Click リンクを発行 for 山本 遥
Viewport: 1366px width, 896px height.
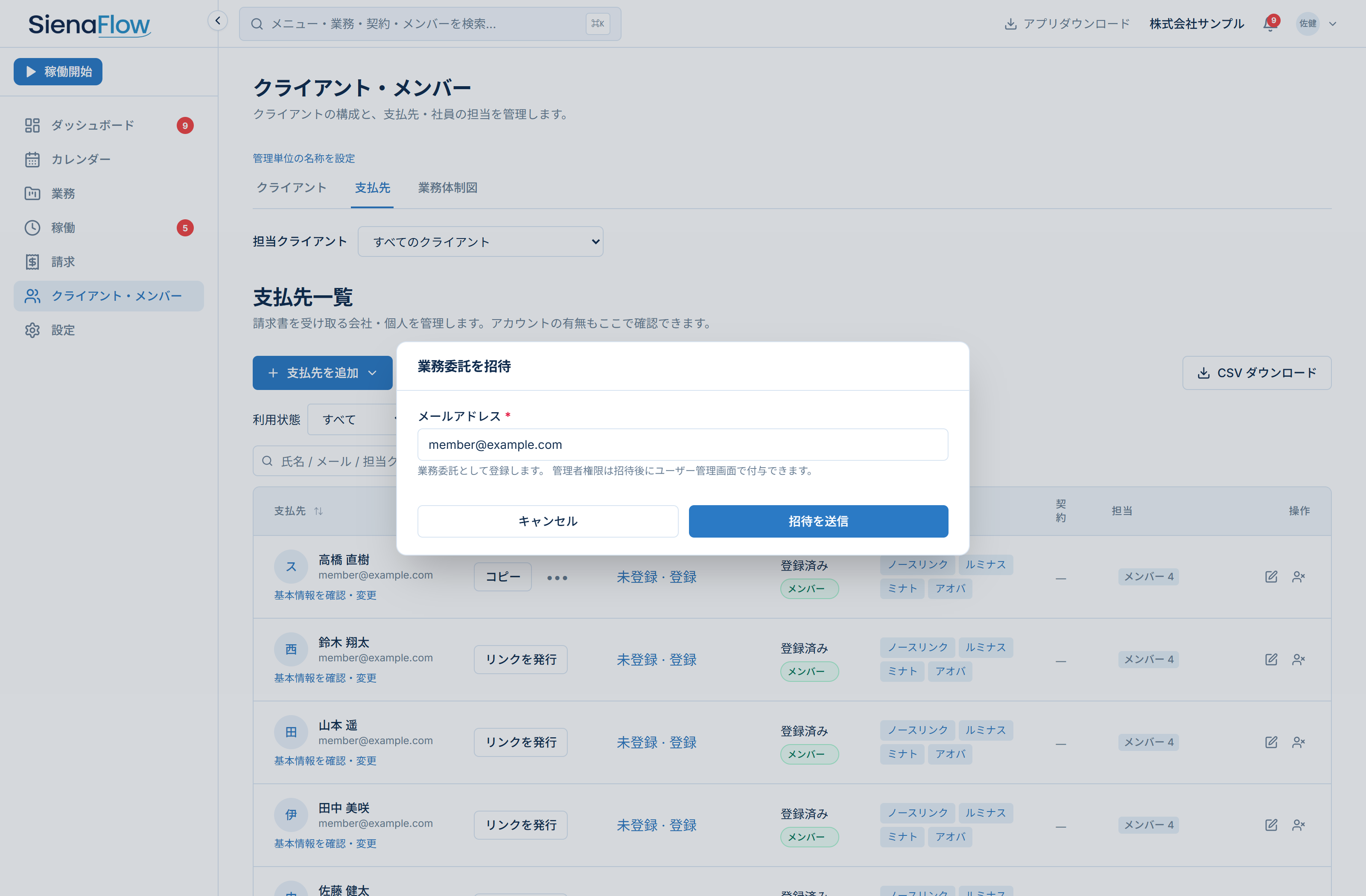[520, 742]
